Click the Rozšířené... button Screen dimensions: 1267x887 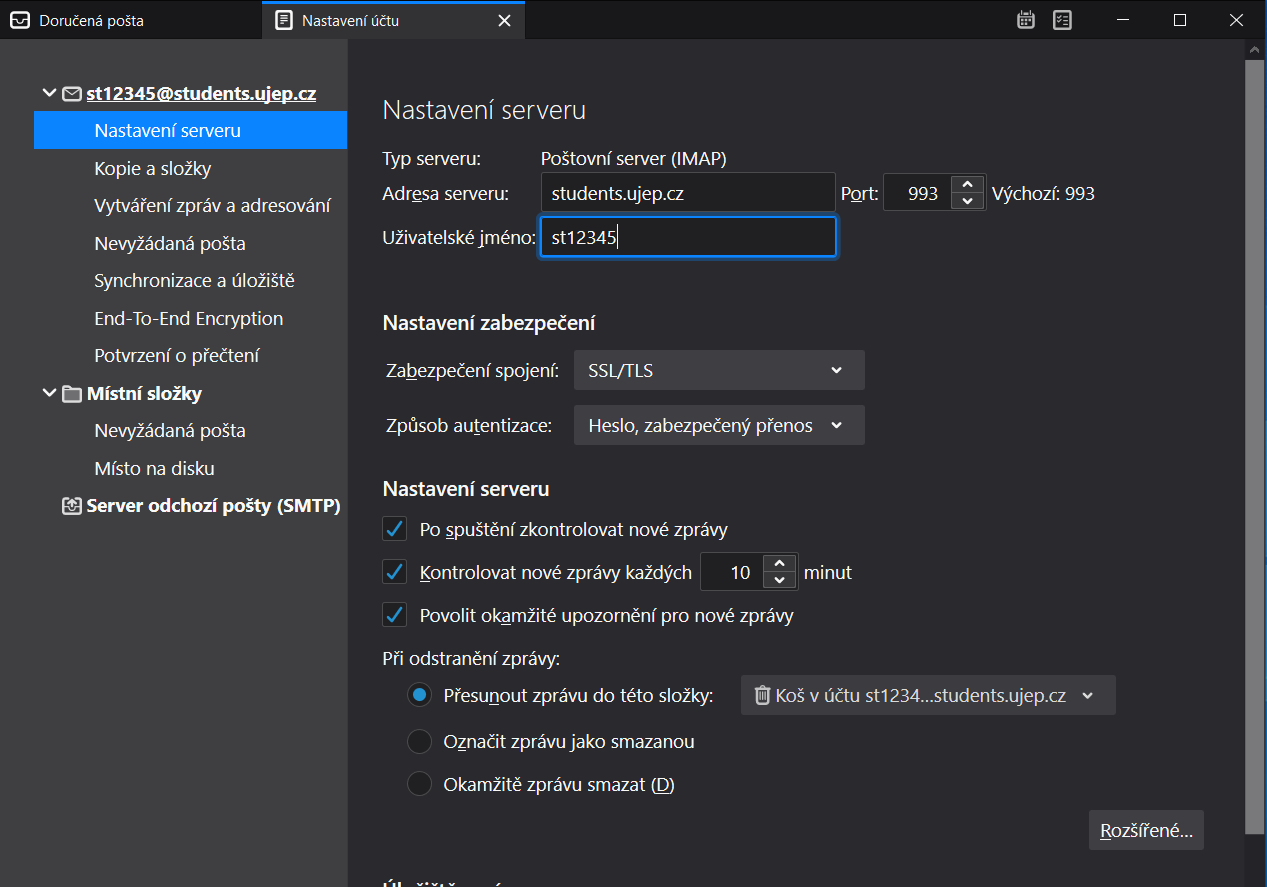click(1145, 830)
